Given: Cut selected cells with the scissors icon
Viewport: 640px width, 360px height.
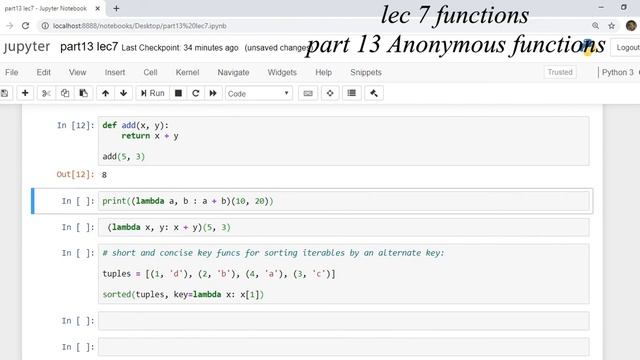Looking at the screenshot, I should point(46,93).
